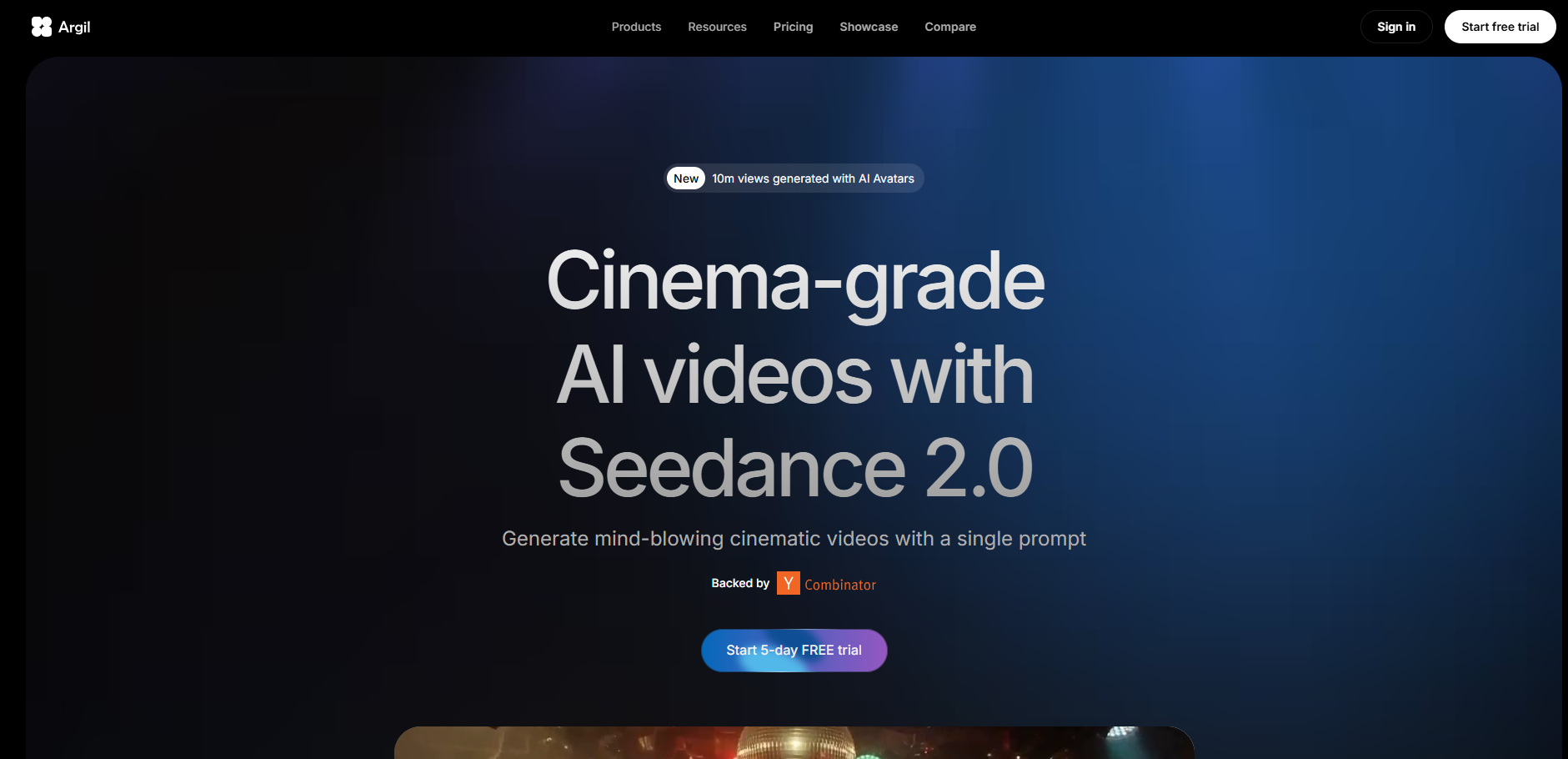Click the Cinema-grade headline line

click(x=795, y=282)
